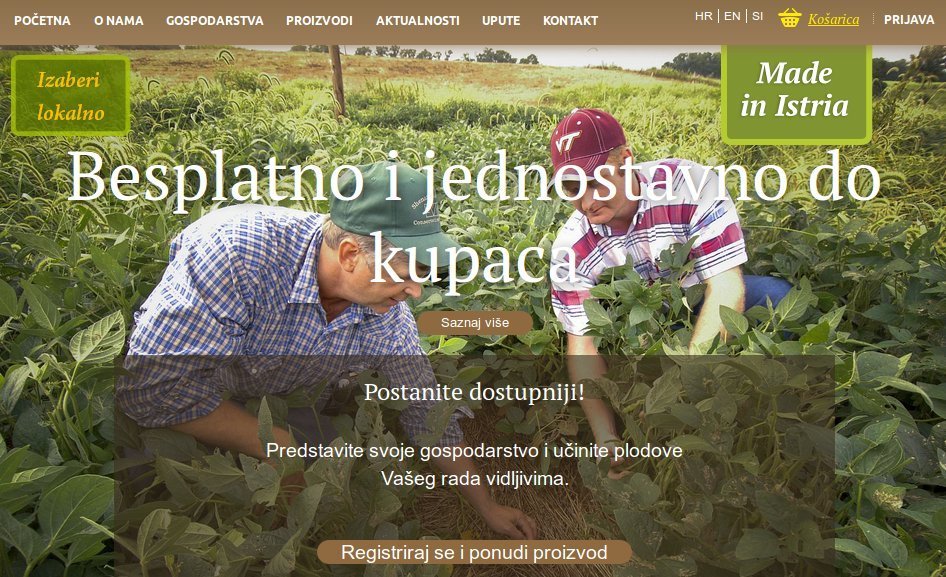Open the Proizvodi menu
The width and height of the screenshot is (946, 577).
click(x=319, y=21)
